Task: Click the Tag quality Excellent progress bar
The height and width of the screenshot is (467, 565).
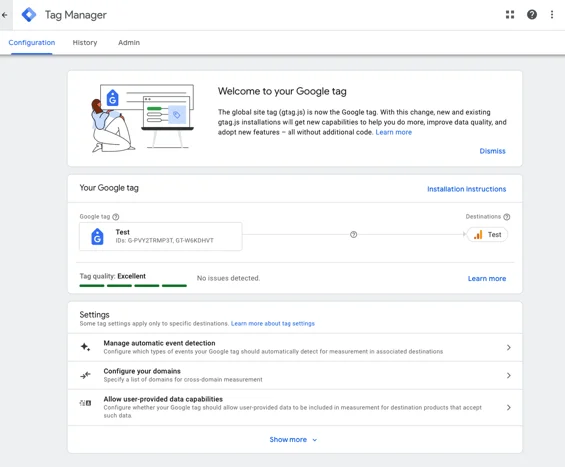Action: 133,285
